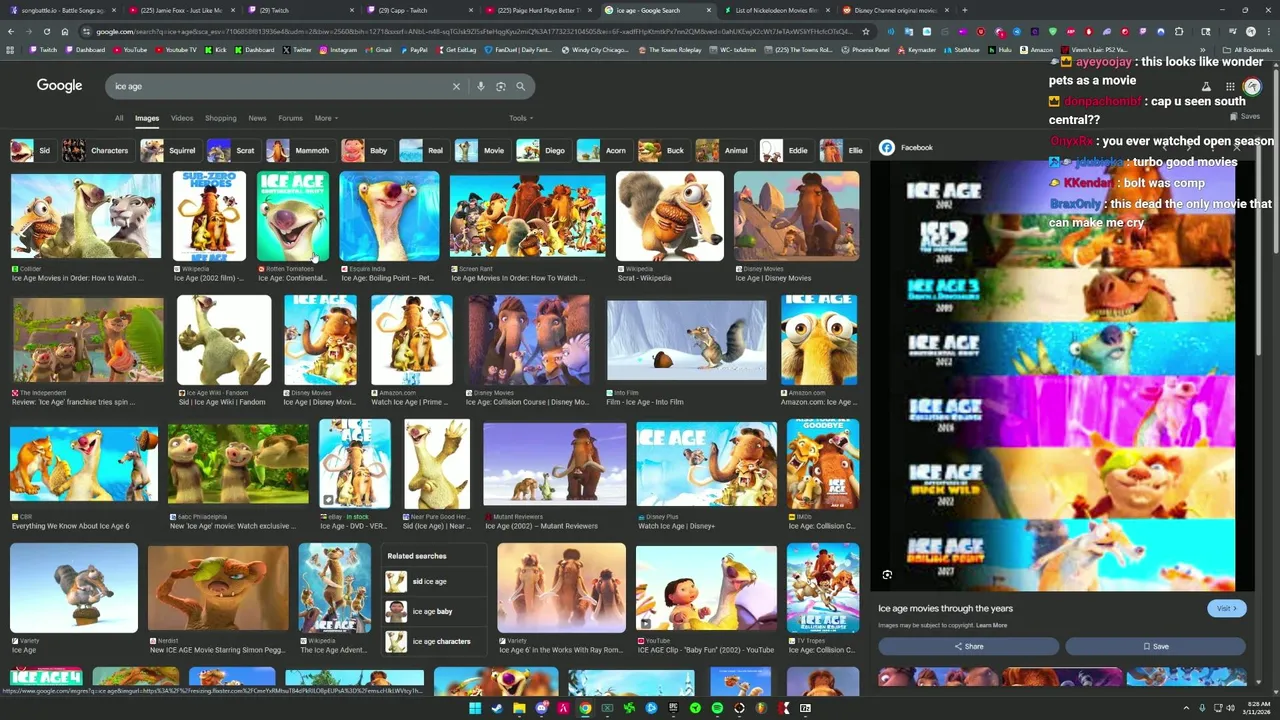This screenshot has height=720, width=1280.
Task: Open Google Lens image search icon
Action: coord(501,87)
